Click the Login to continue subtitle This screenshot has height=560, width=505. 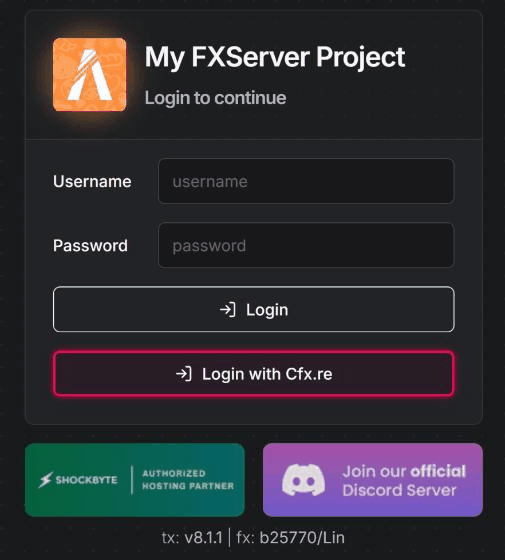(x=215, y=98)
